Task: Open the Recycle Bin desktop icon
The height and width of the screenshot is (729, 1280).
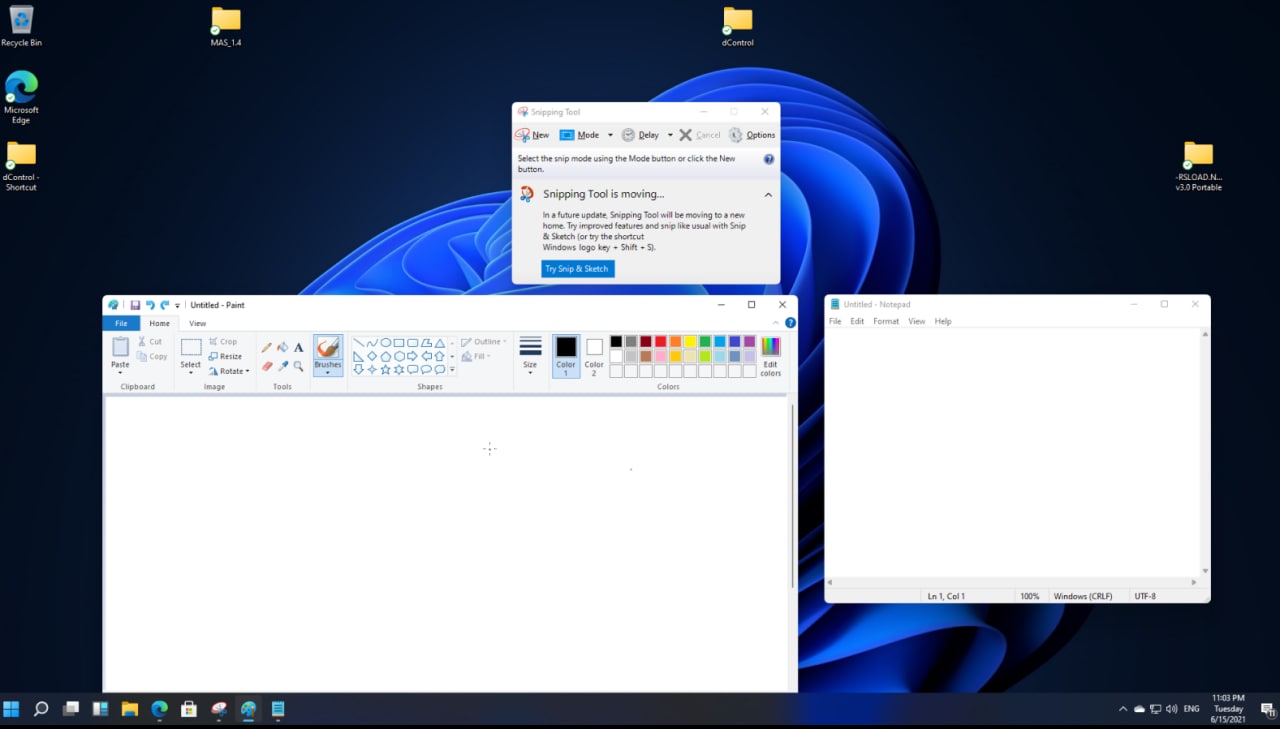Action: tap(21, 26)
